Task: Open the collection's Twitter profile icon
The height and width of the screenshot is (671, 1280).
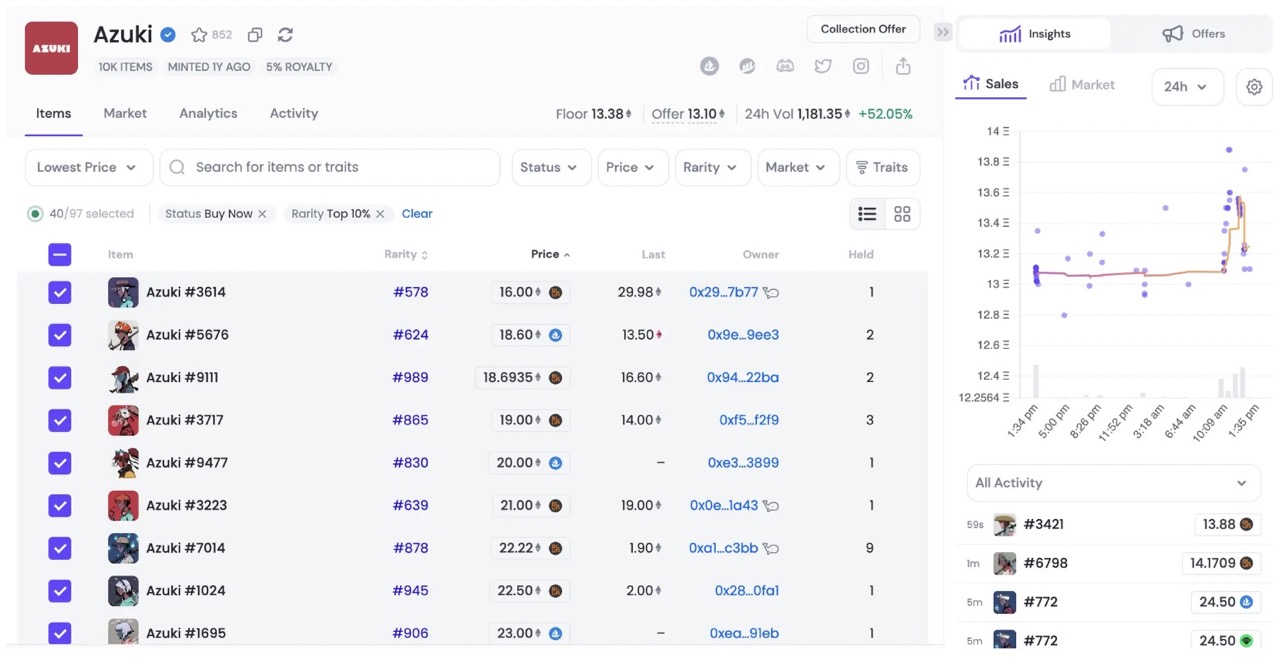Action: click(x=823, y=66)
